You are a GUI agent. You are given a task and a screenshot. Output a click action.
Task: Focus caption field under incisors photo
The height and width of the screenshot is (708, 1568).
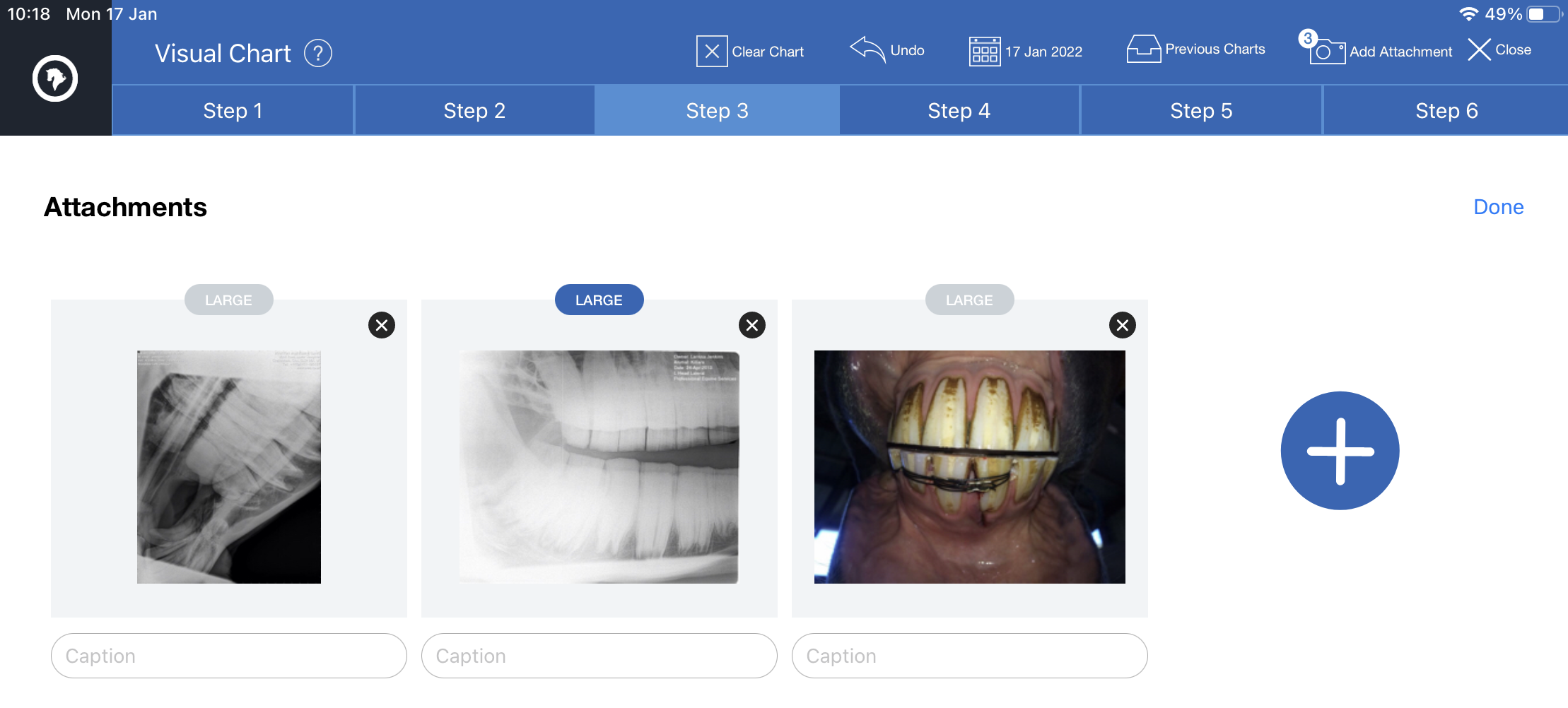[x=970, y=656]
